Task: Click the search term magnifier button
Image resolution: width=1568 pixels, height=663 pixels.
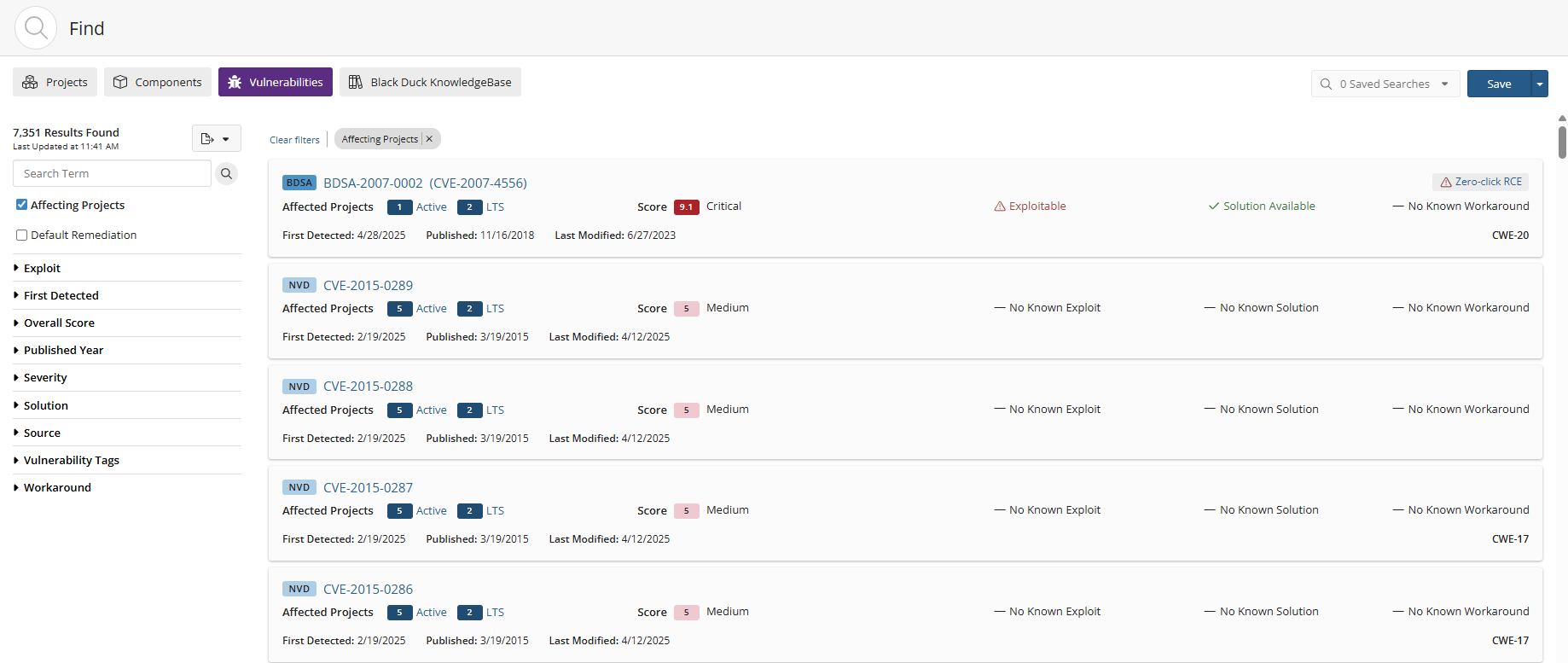Action: [226, 173]
